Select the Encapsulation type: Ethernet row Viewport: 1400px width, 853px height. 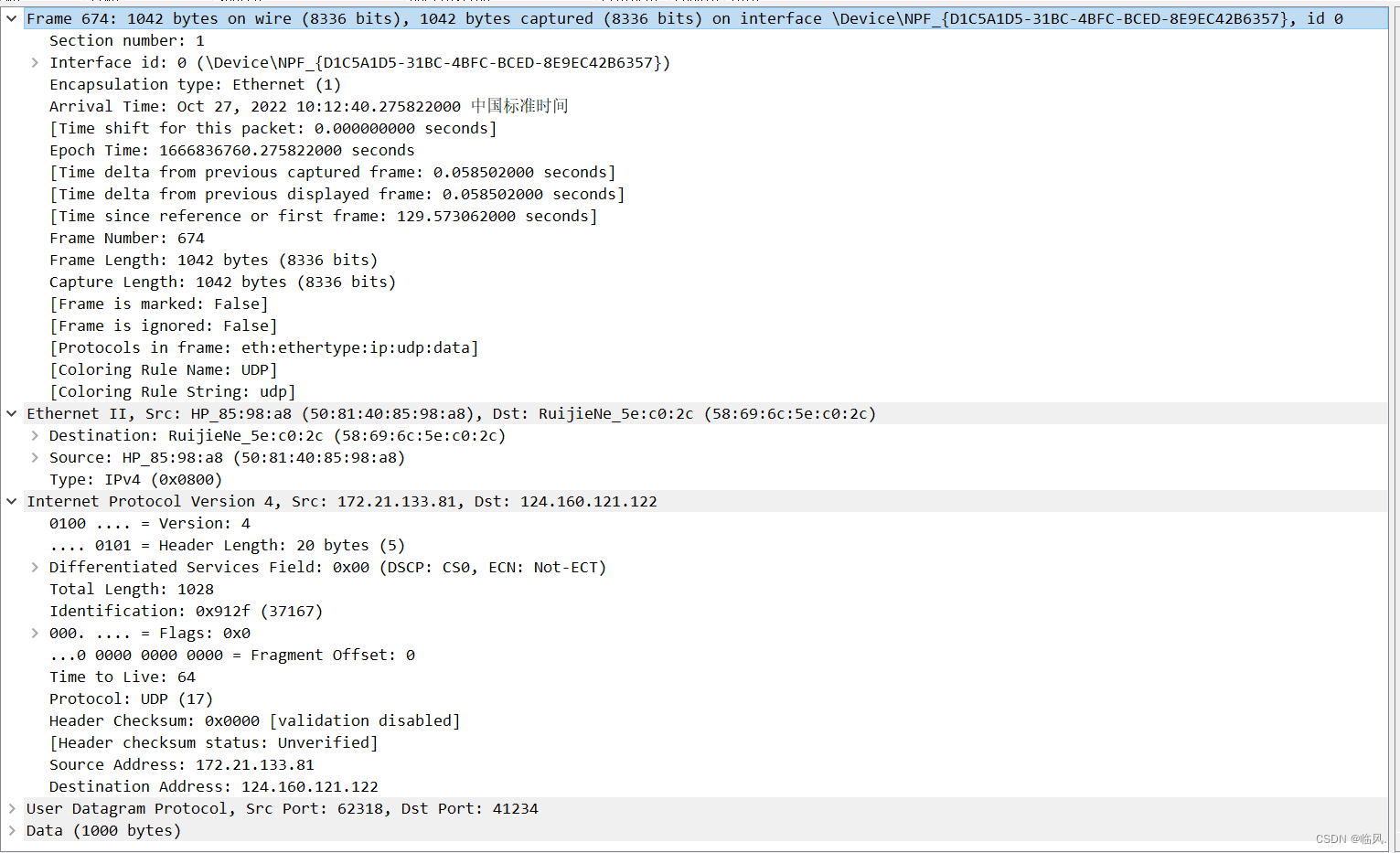pos(196,84)
